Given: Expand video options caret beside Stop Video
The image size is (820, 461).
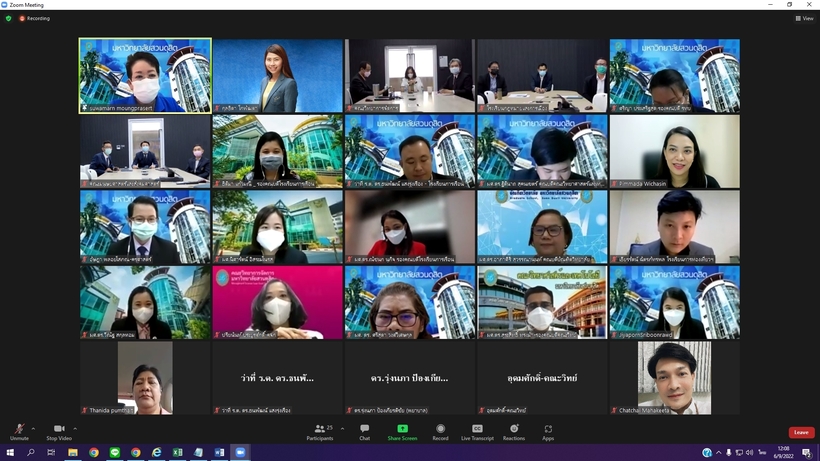Looking at the screenshot, I should click(x=74, y=428).
